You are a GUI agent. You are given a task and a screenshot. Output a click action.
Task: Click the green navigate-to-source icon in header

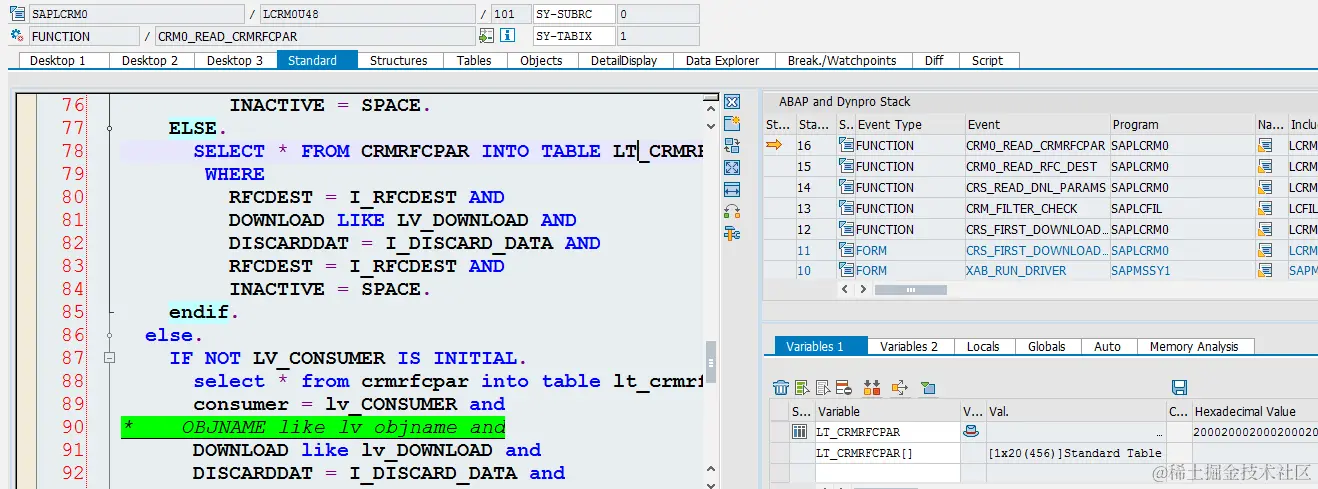coord(486,36)
